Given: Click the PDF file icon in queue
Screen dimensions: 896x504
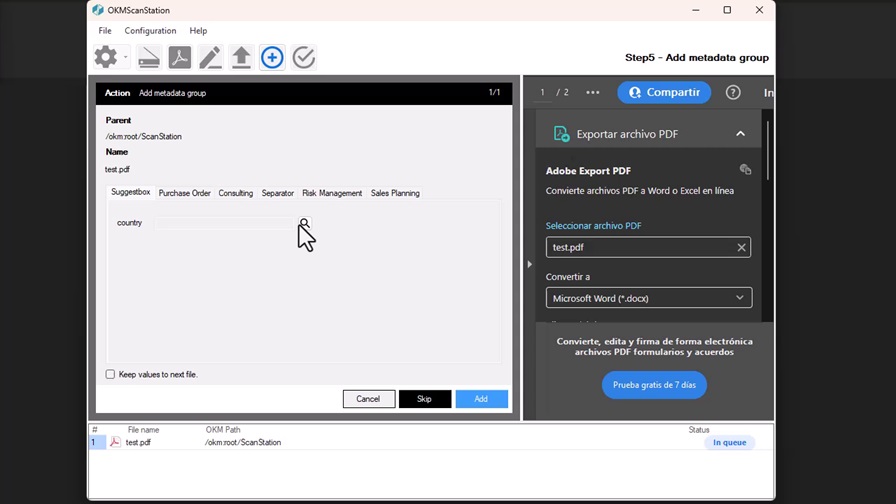Looking at the screenshot, I should (115, 442).
